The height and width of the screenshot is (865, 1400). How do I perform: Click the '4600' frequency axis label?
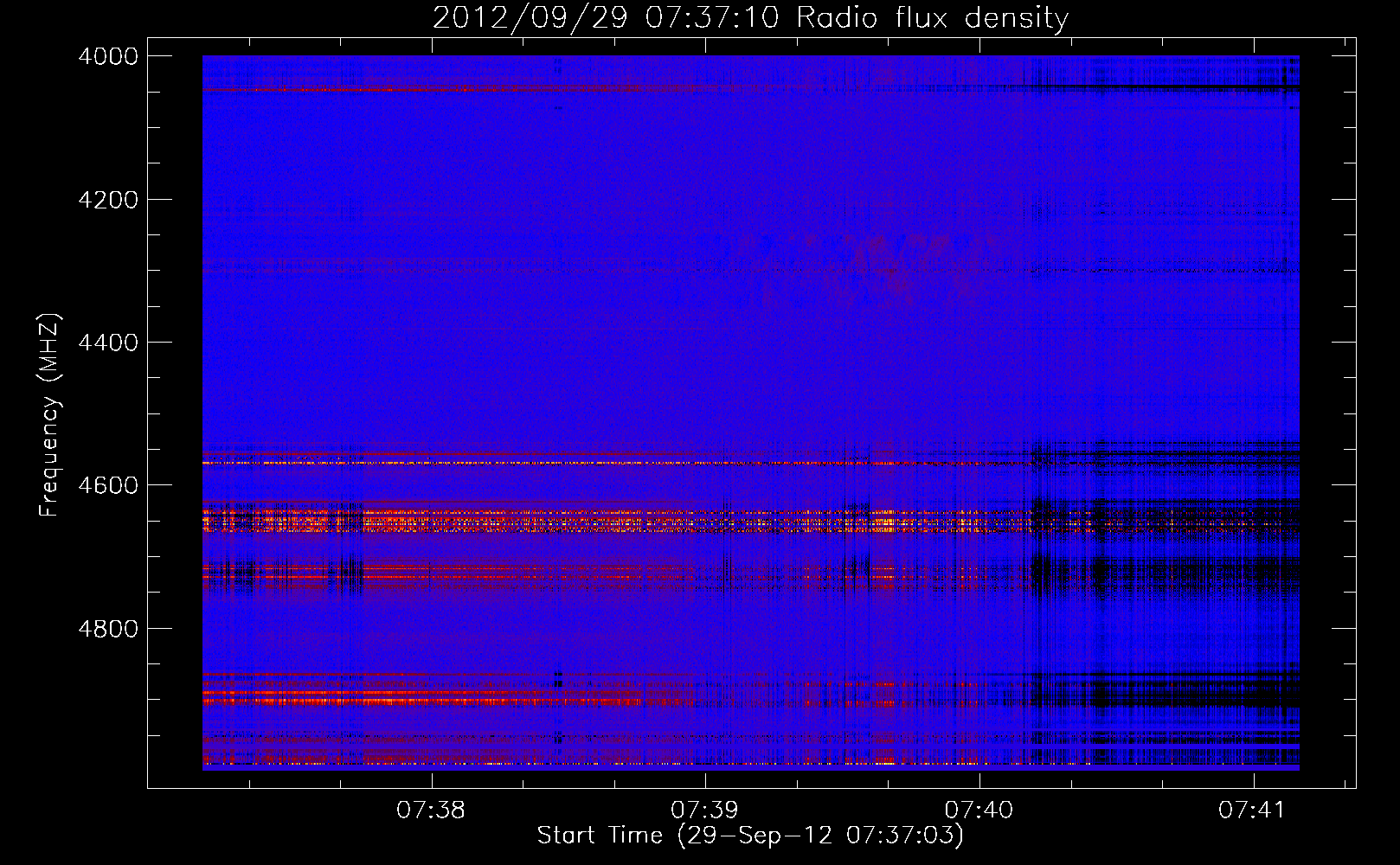click(108, 485)
